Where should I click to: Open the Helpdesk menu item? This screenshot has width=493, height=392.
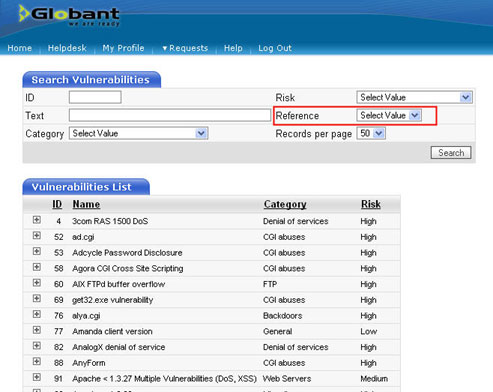coord(67,48)
